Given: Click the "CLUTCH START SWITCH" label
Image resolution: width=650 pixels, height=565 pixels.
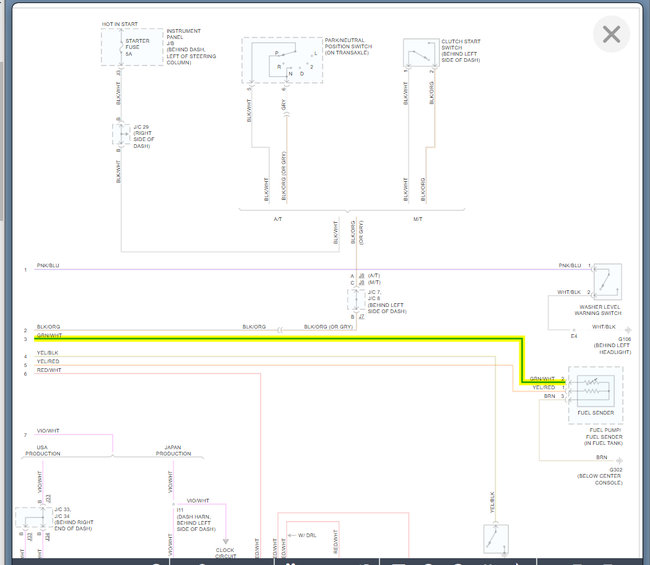Looking at the screenshot, I should (x=461, y=51).
